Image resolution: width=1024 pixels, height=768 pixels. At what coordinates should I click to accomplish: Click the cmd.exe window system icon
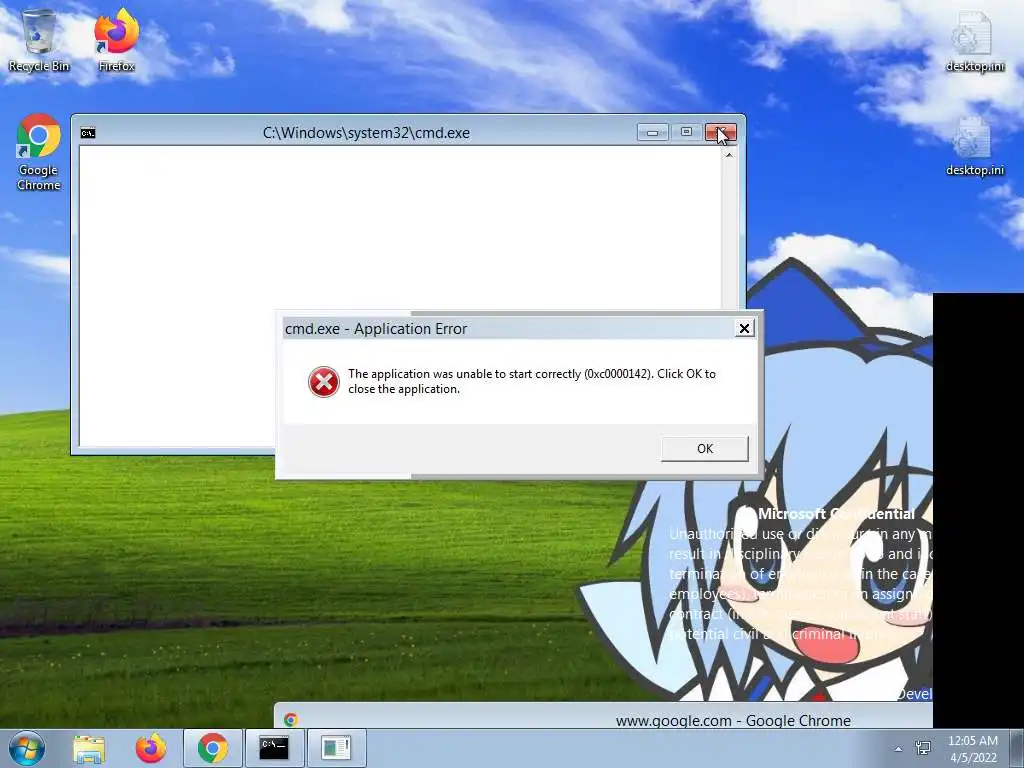tap(88, 133)
